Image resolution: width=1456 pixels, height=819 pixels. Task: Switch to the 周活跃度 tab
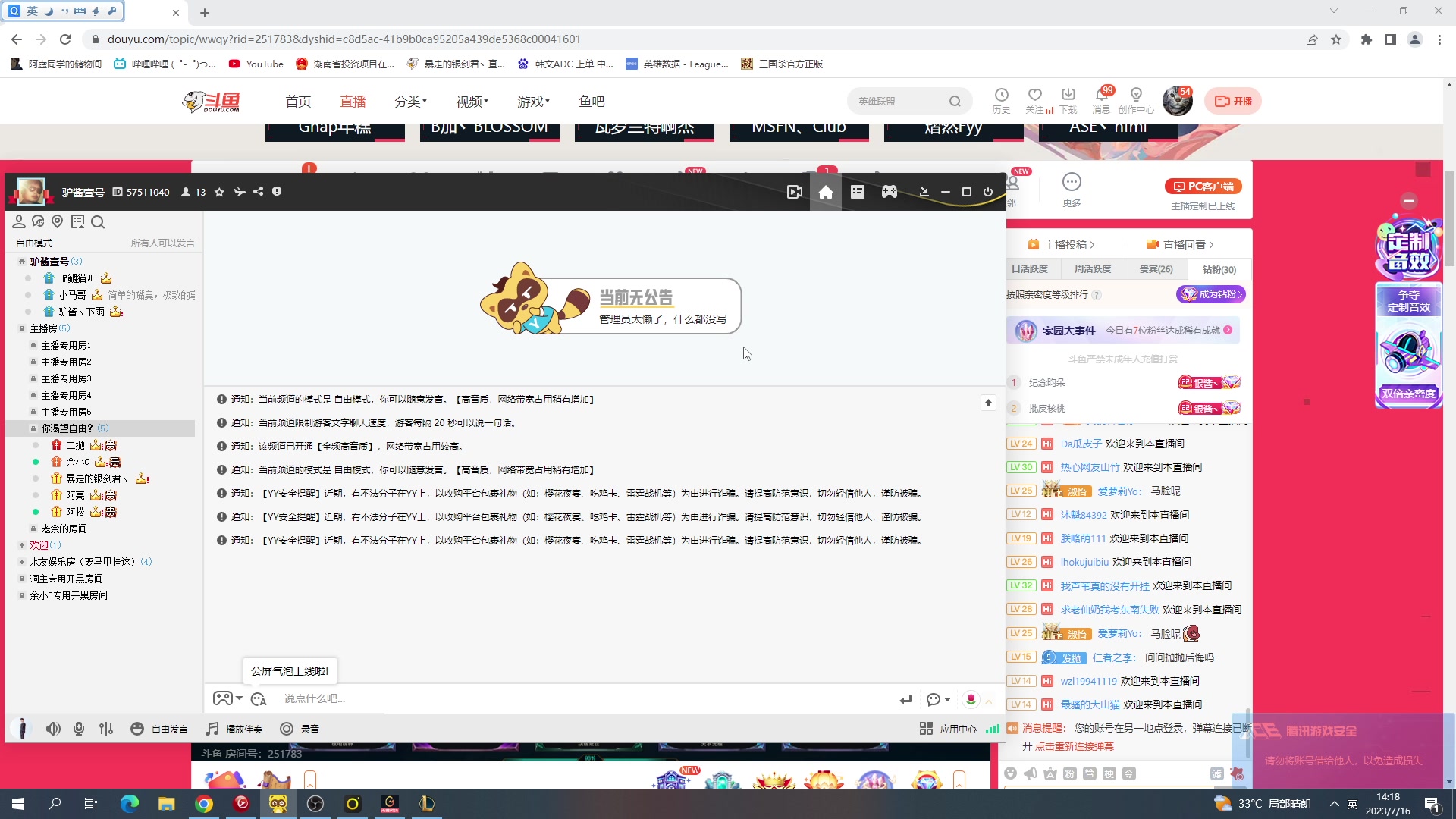[1092, 269]
